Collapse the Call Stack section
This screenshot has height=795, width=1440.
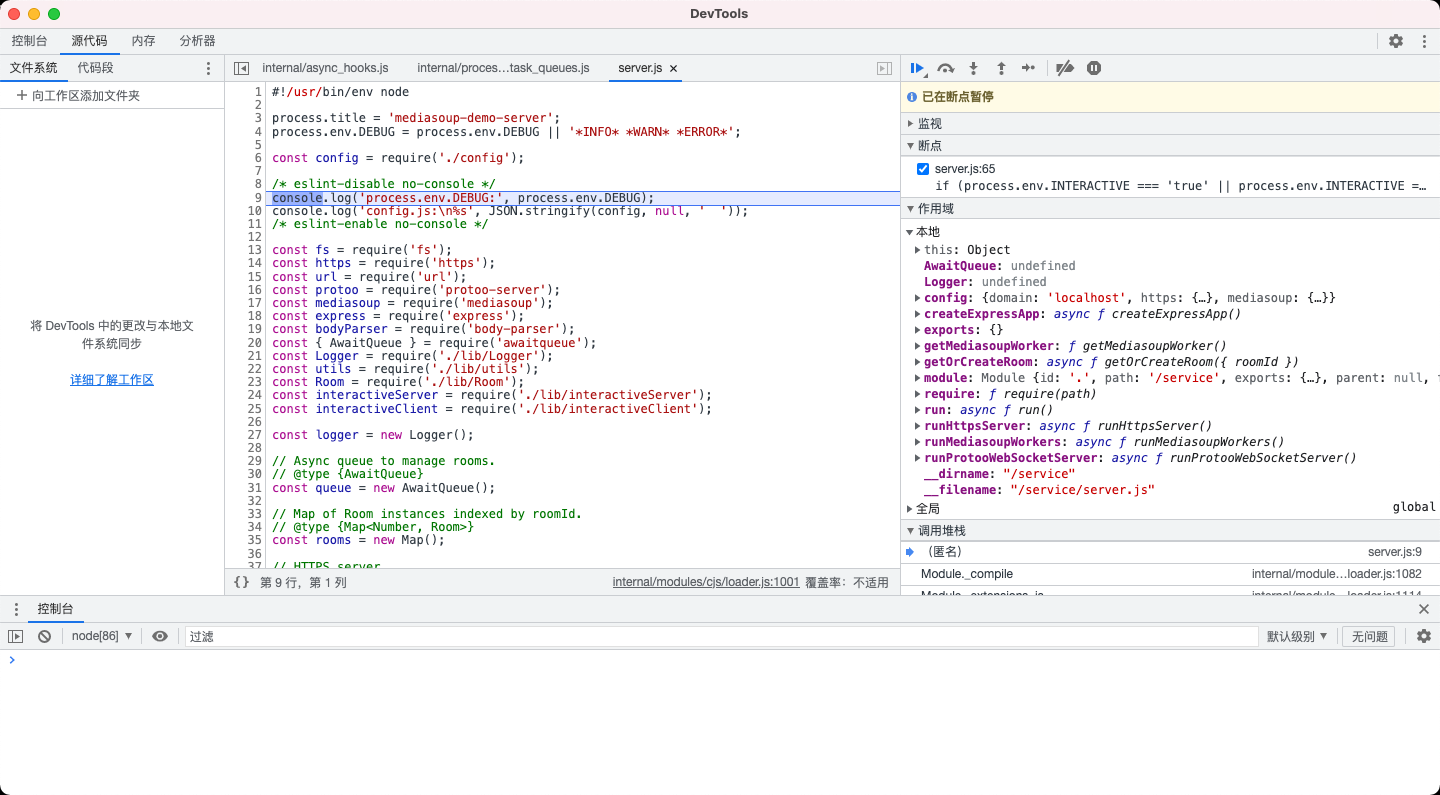pos(1170,531)
